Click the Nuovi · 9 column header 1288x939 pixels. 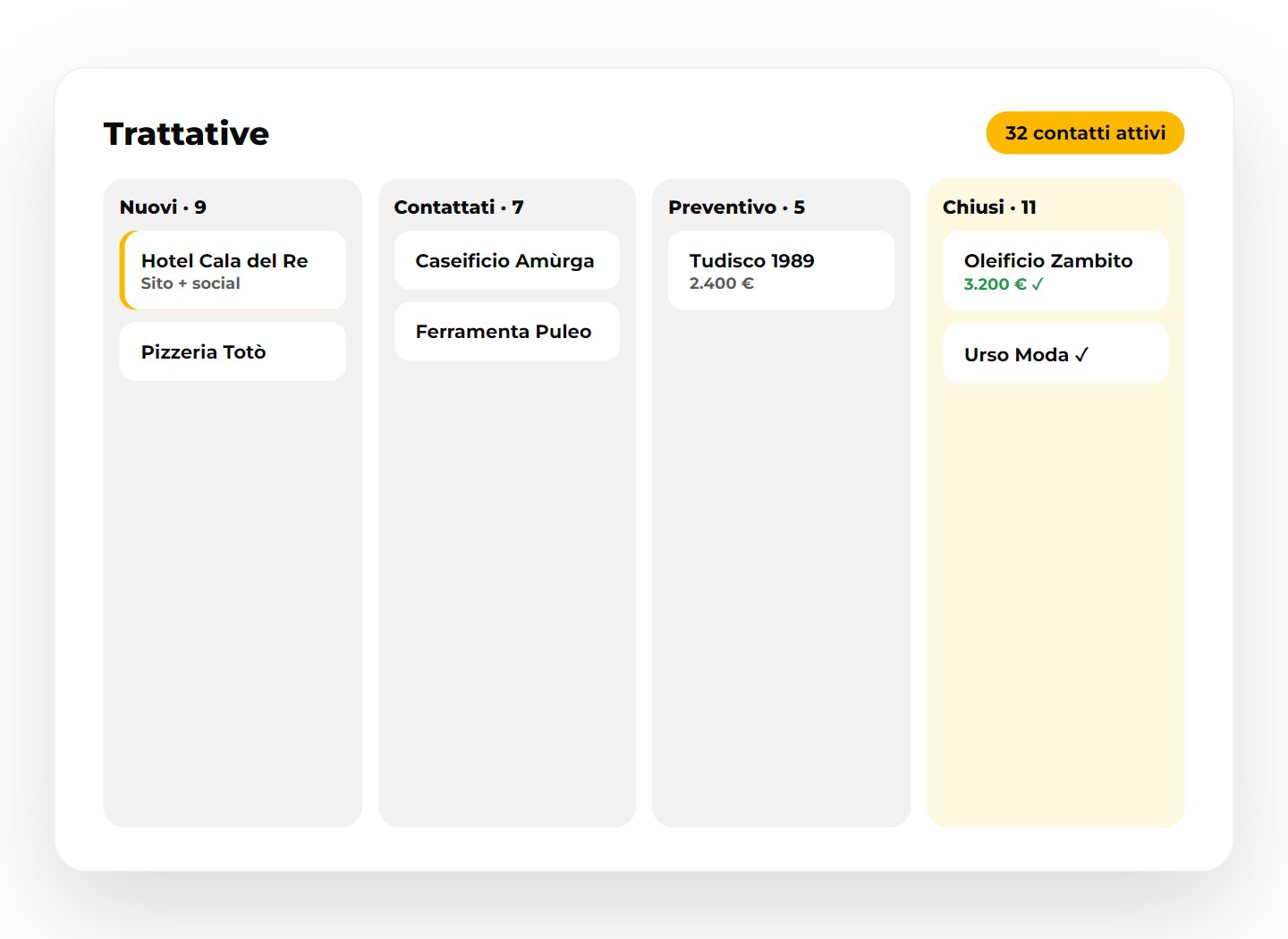(163, 207)
